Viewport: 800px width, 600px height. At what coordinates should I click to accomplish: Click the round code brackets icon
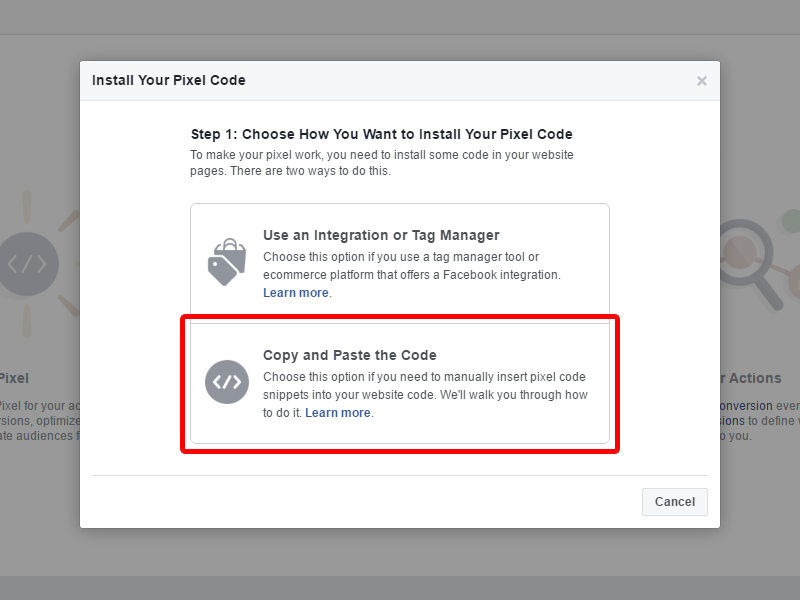tap(227, 382)
